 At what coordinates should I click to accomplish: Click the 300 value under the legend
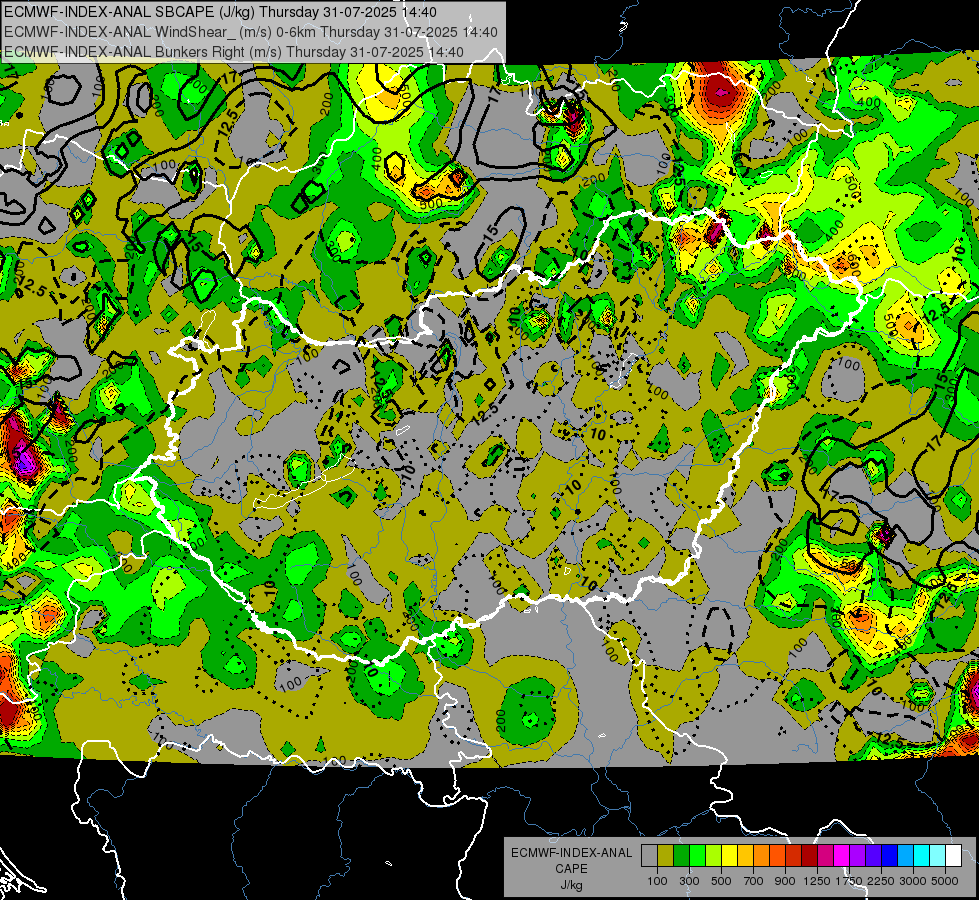689,881
